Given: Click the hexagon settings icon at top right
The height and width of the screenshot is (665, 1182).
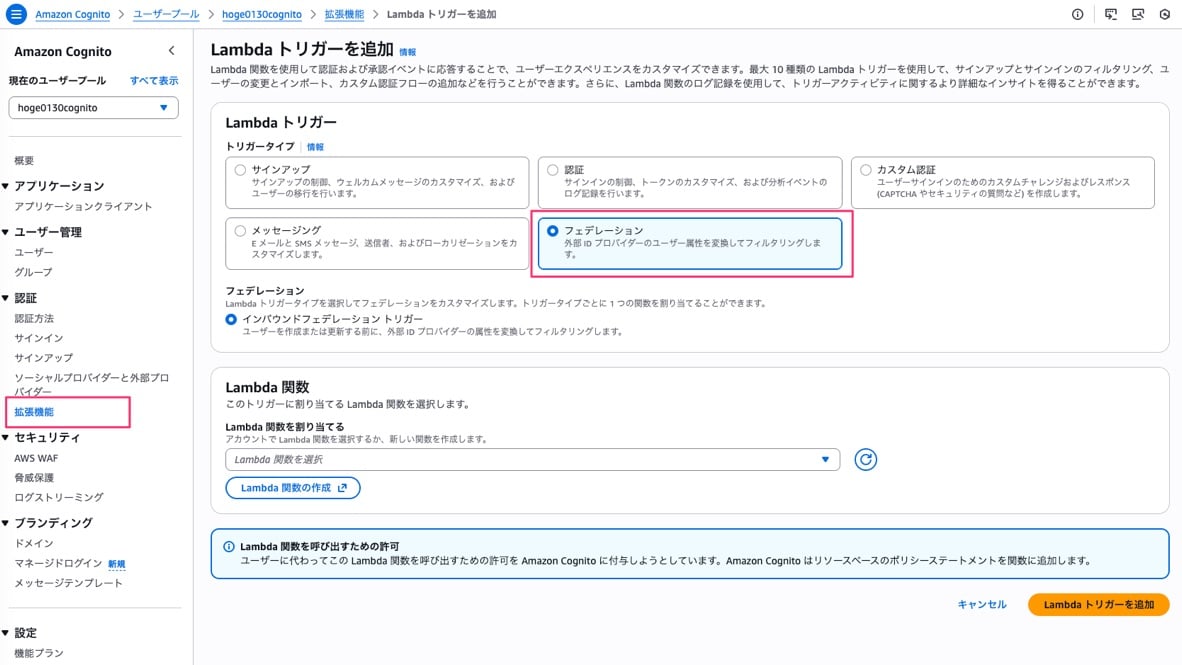Looking at the screenshot, I should [1163, 14].
